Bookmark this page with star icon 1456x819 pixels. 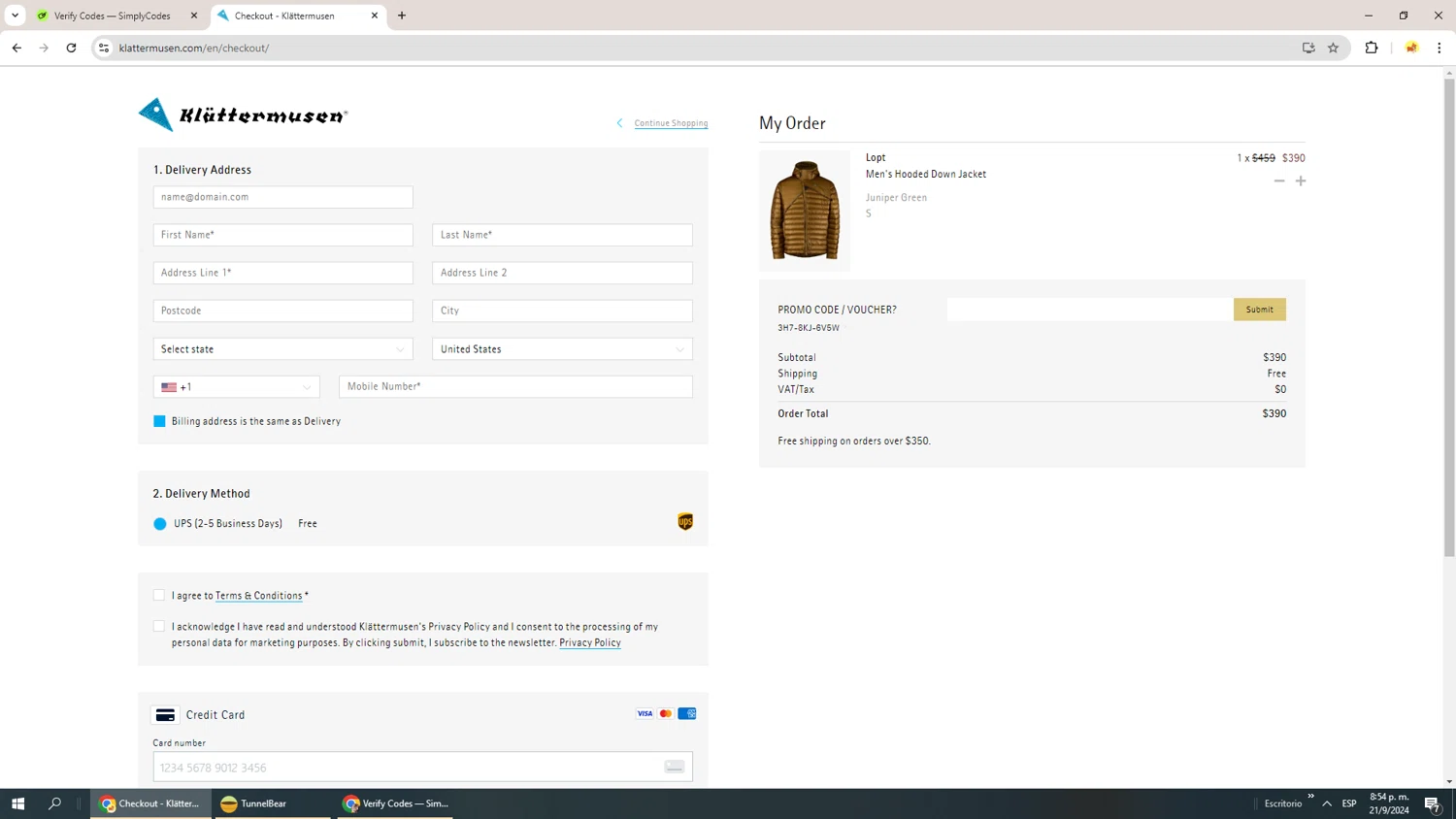(x=1333, y=48)
